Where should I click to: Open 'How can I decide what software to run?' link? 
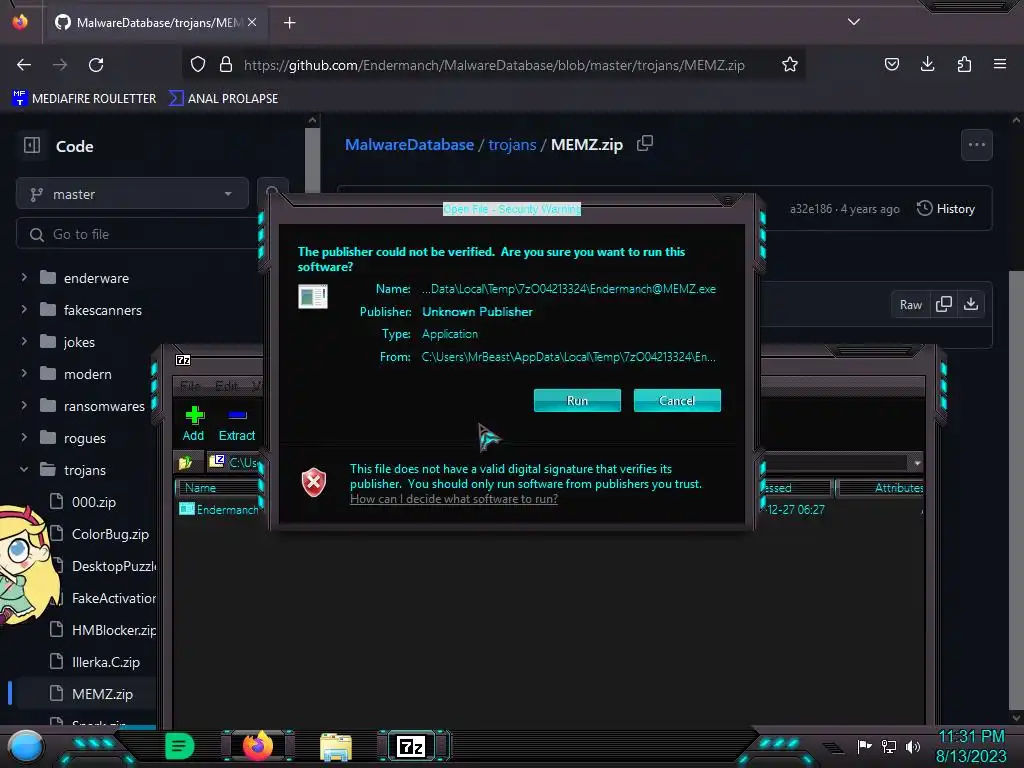coord(453,499)
